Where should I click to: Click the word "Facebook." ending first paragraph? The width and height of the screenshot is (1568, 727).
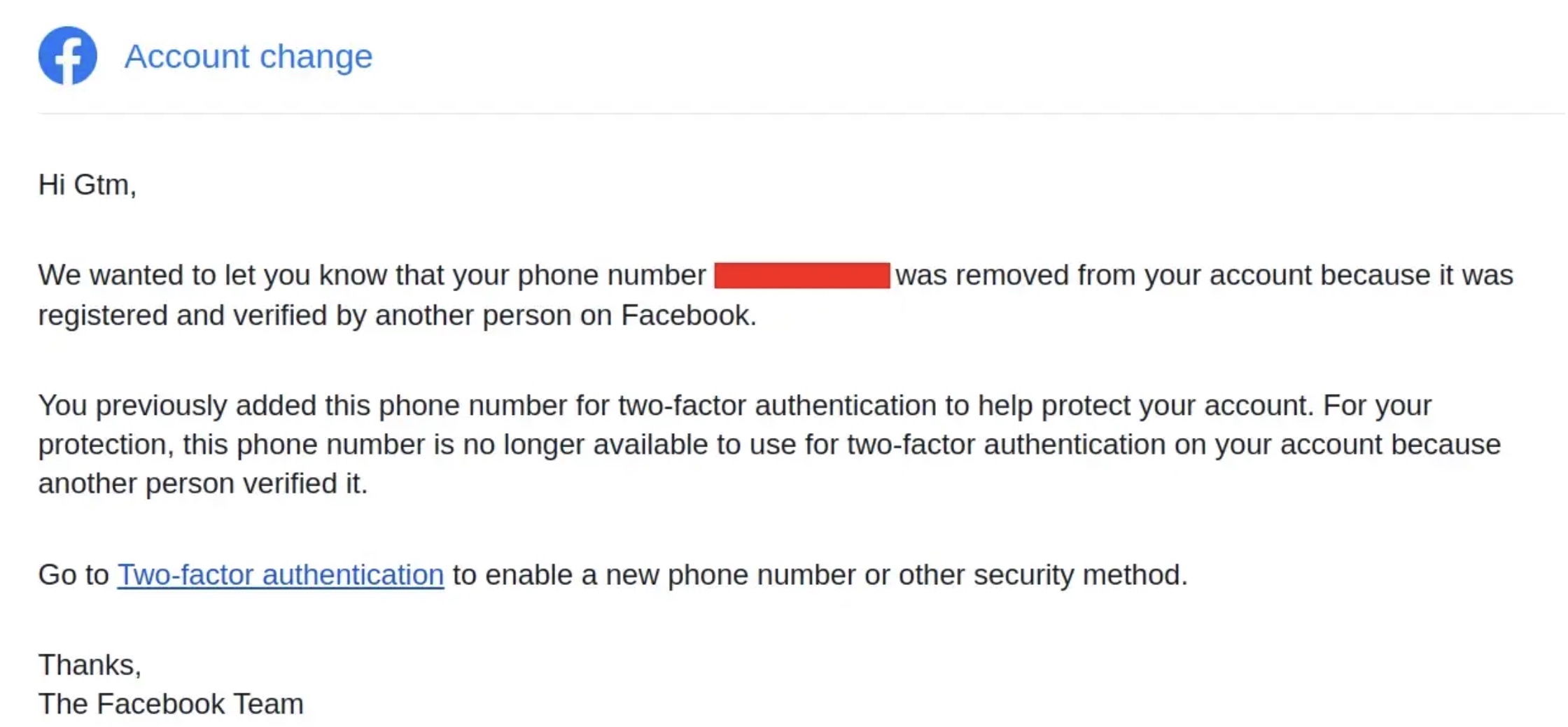point(688,316)
